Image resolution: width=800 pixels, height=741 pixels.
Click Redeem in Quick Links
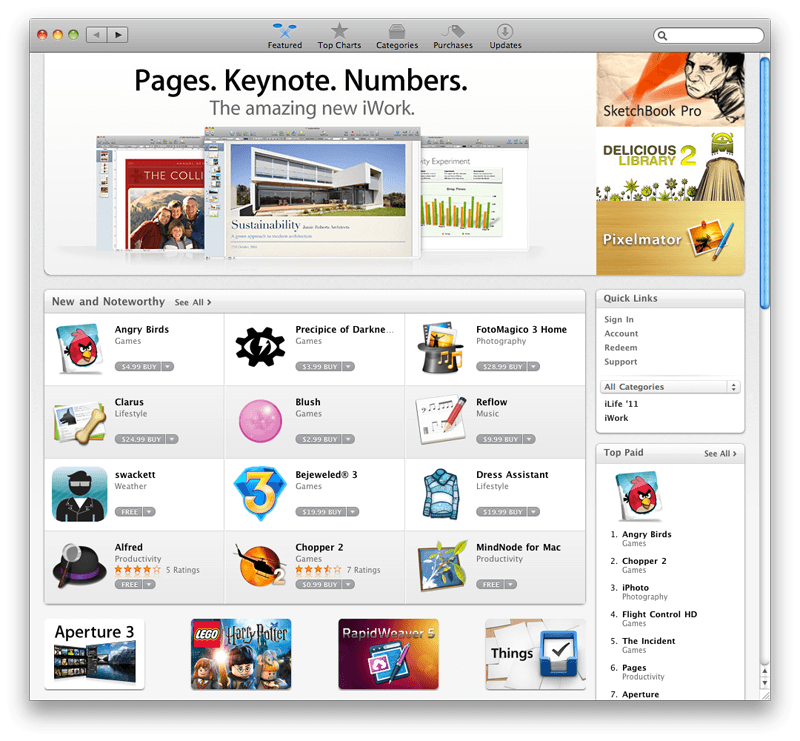pyautogui.click(x=620, y=348)
